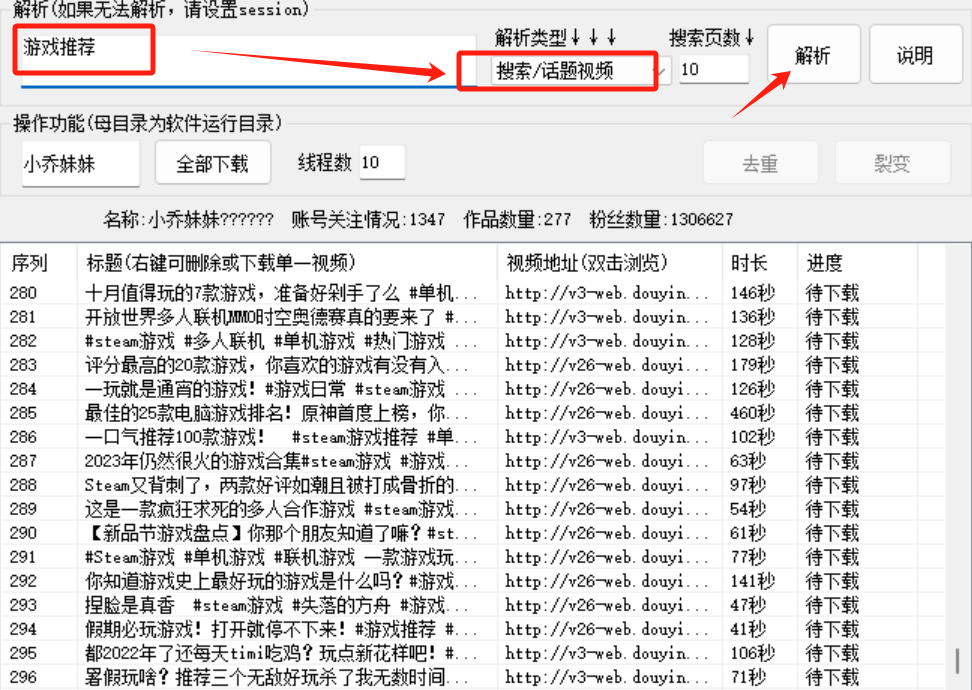972x690 pixels.
Task: Click the 进度 column header
Action: pyautogui.click(x=857, y=263)
